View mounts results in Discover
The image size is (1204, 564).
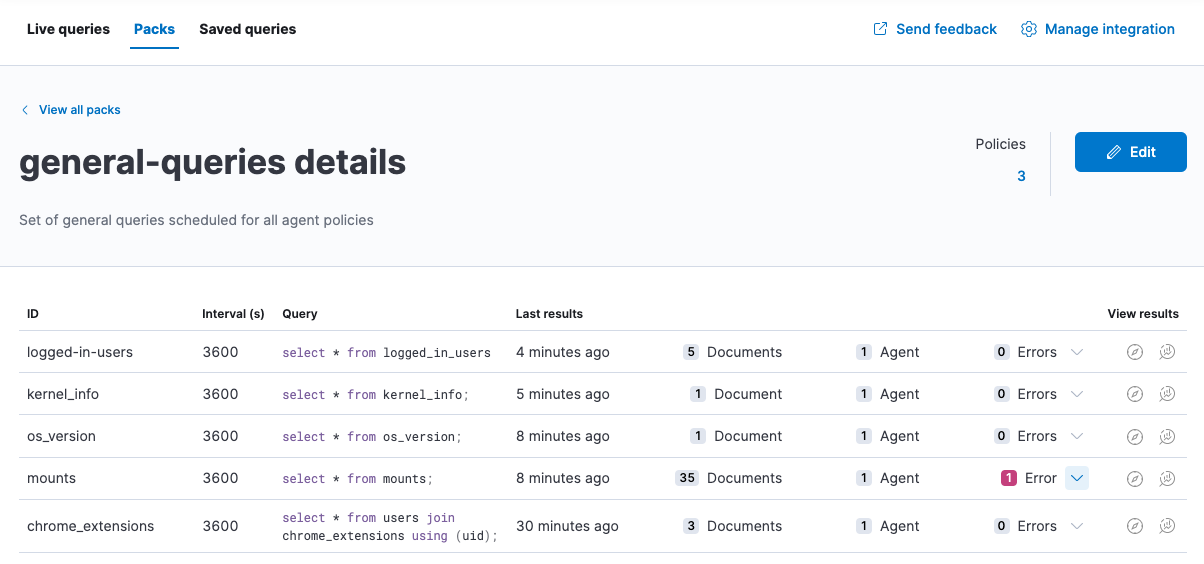coord(1134,478)
